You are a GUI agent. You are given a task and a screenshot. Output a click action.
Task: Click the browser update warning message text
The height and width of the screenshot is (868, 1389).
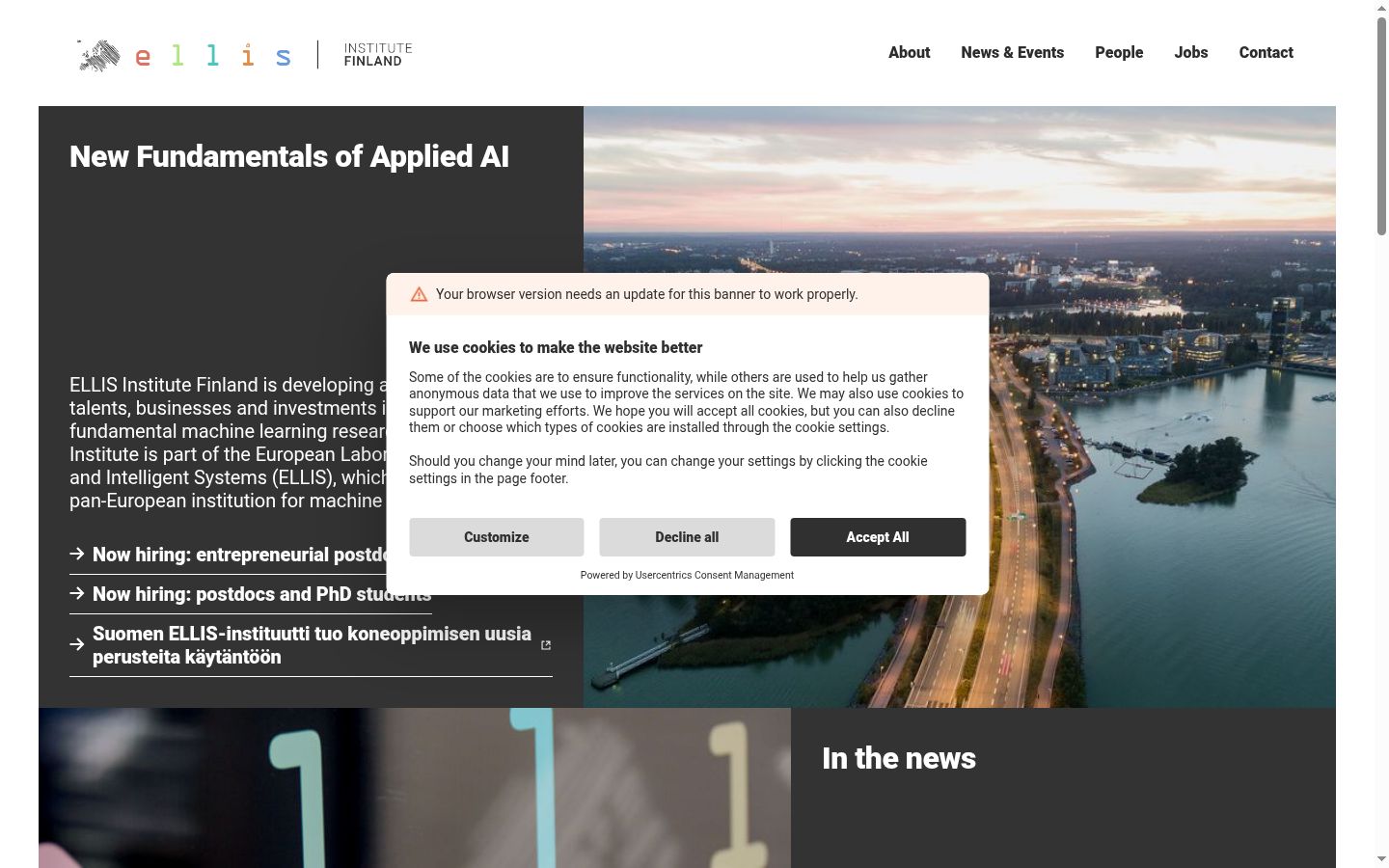pos(646,294)
